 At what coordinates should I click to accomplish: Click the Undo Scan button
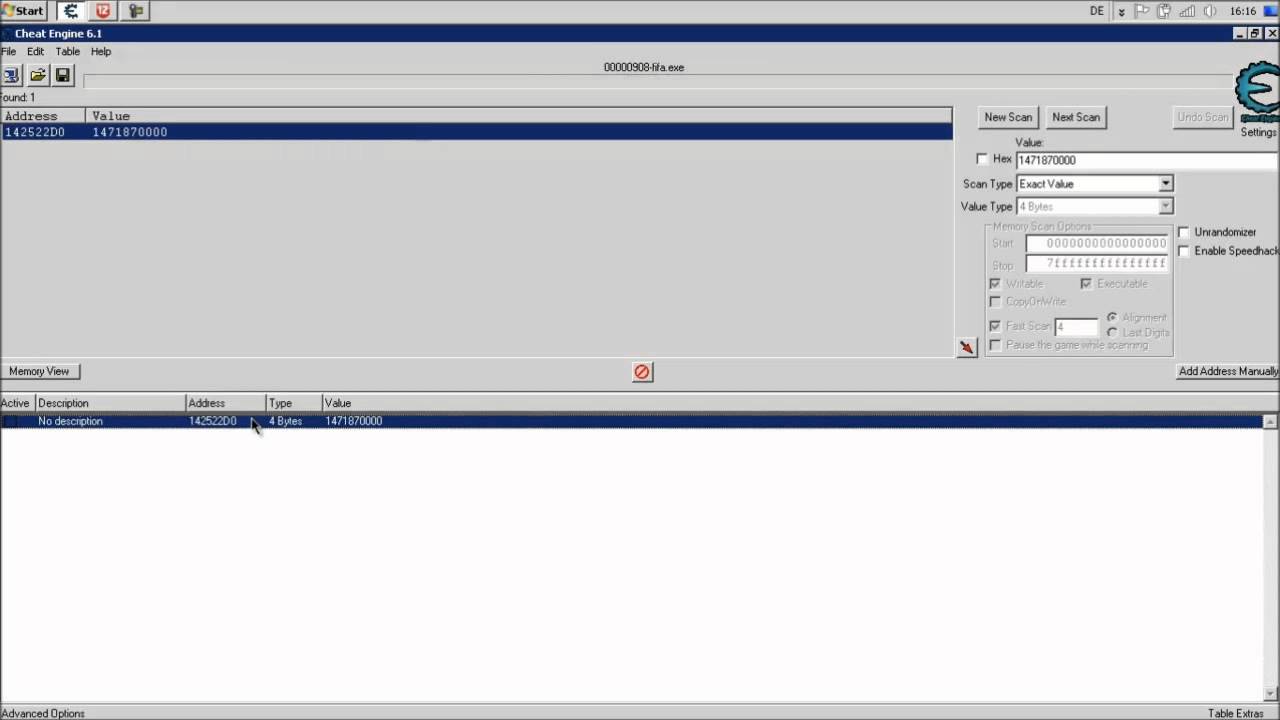tap(1203, 117)
